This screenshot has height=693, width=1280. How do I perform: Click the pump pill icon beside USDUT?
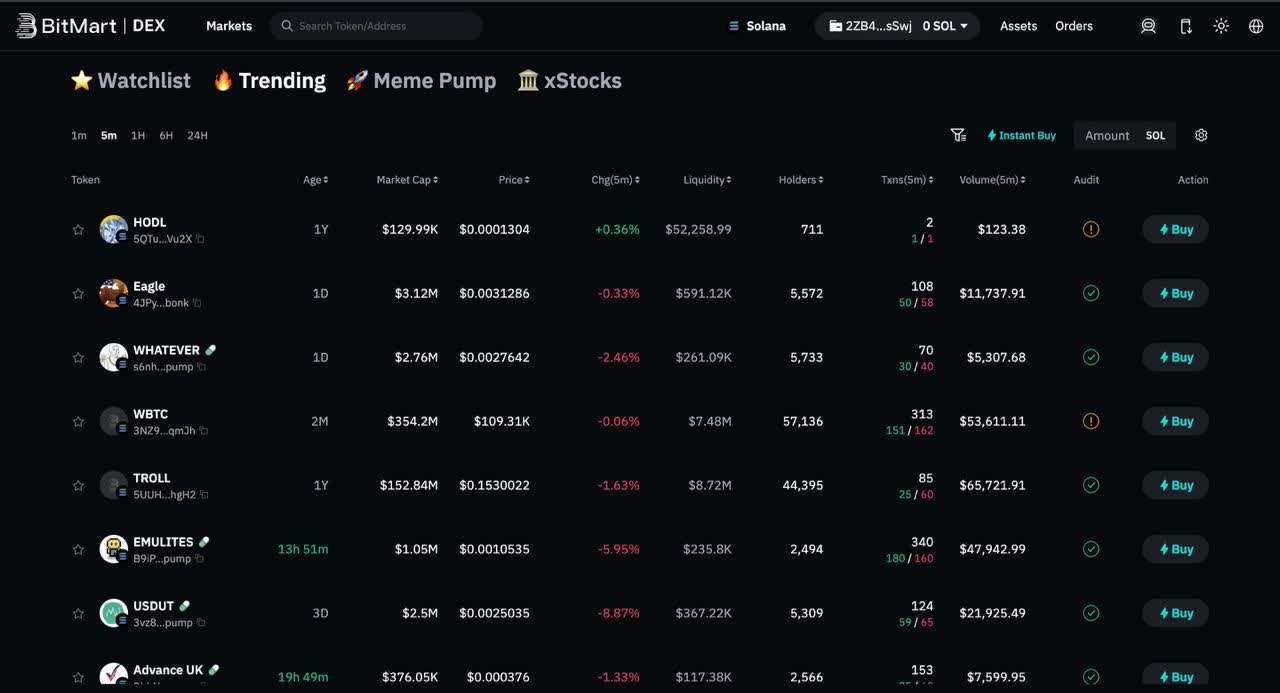point(184,606)
